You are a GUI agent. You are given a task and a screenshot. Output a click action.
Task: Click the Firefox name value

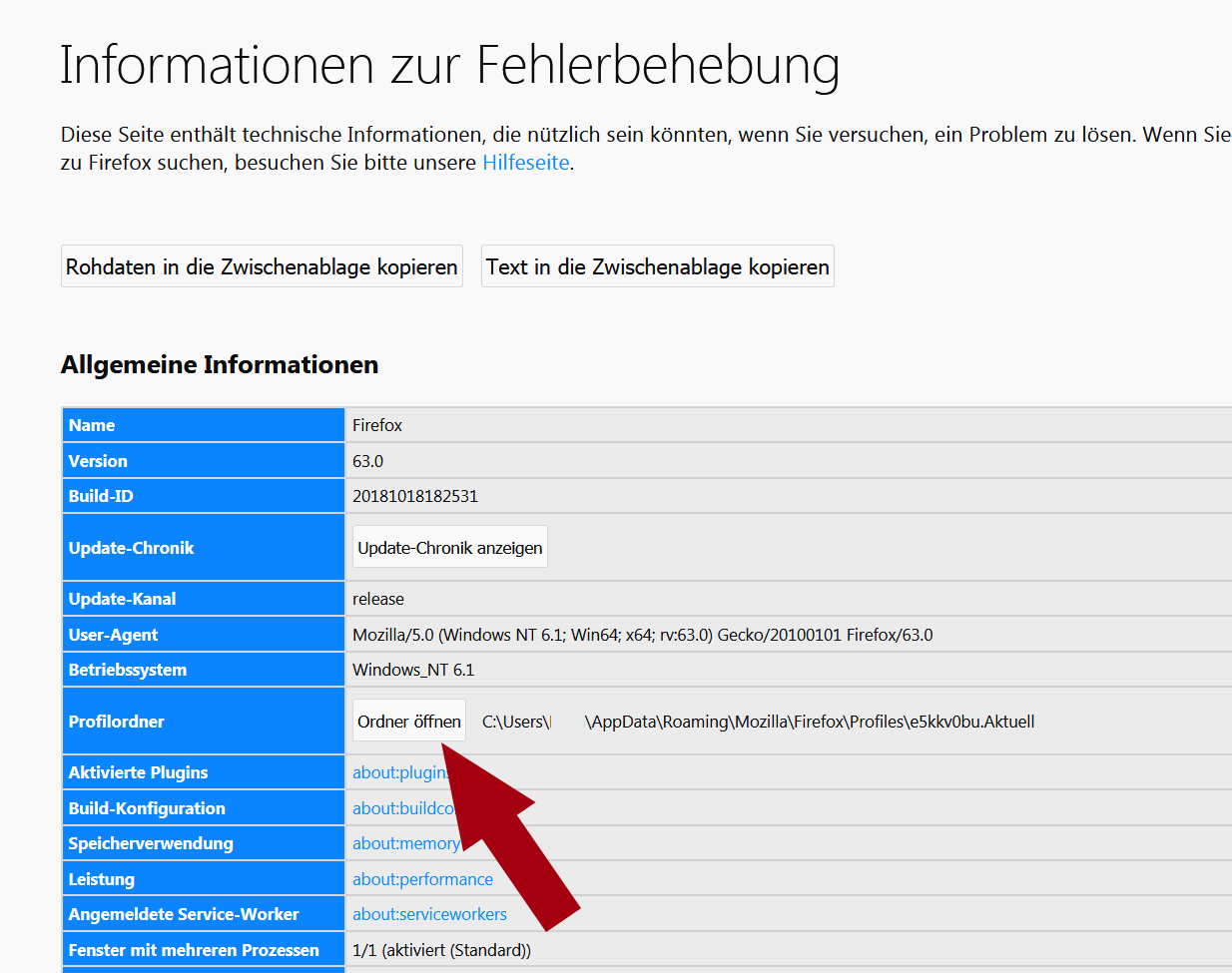pos(377,425)
